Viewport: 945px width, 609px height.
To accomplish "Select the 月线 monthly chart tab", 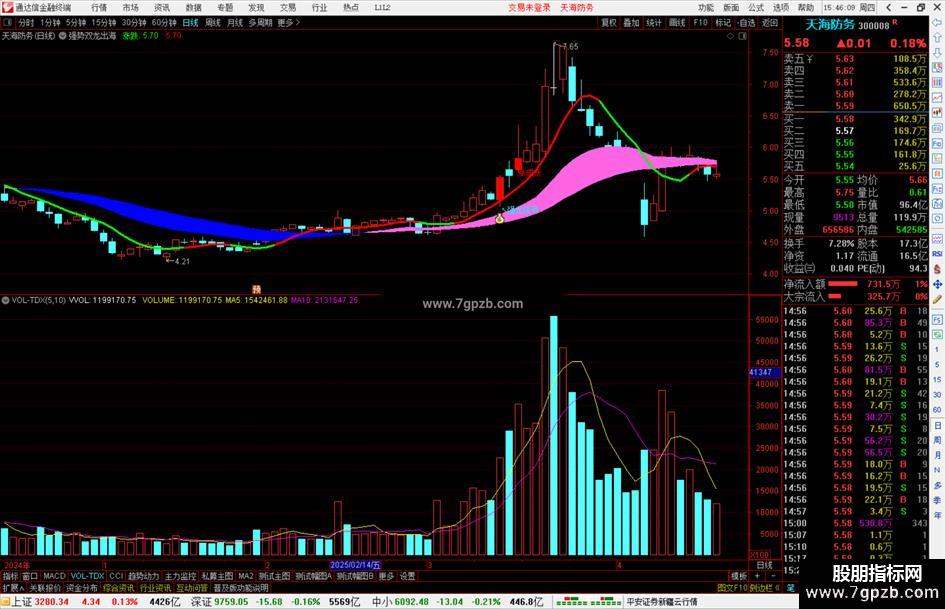I will point(234,22).
